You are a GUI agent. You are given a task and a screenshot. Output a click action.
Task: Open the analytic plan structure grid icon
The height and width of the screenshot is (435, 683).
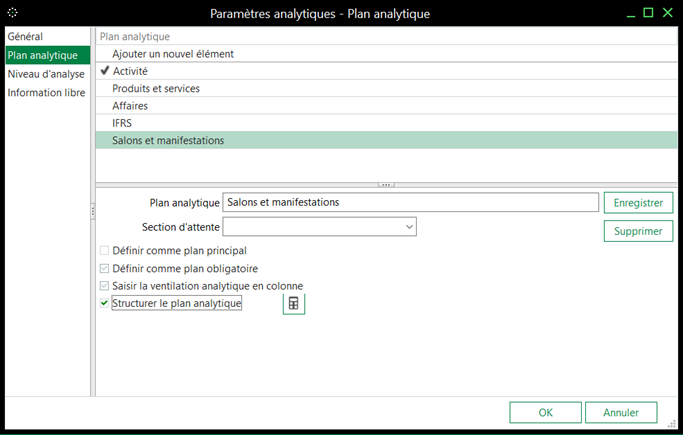click(x=293, y=304)
